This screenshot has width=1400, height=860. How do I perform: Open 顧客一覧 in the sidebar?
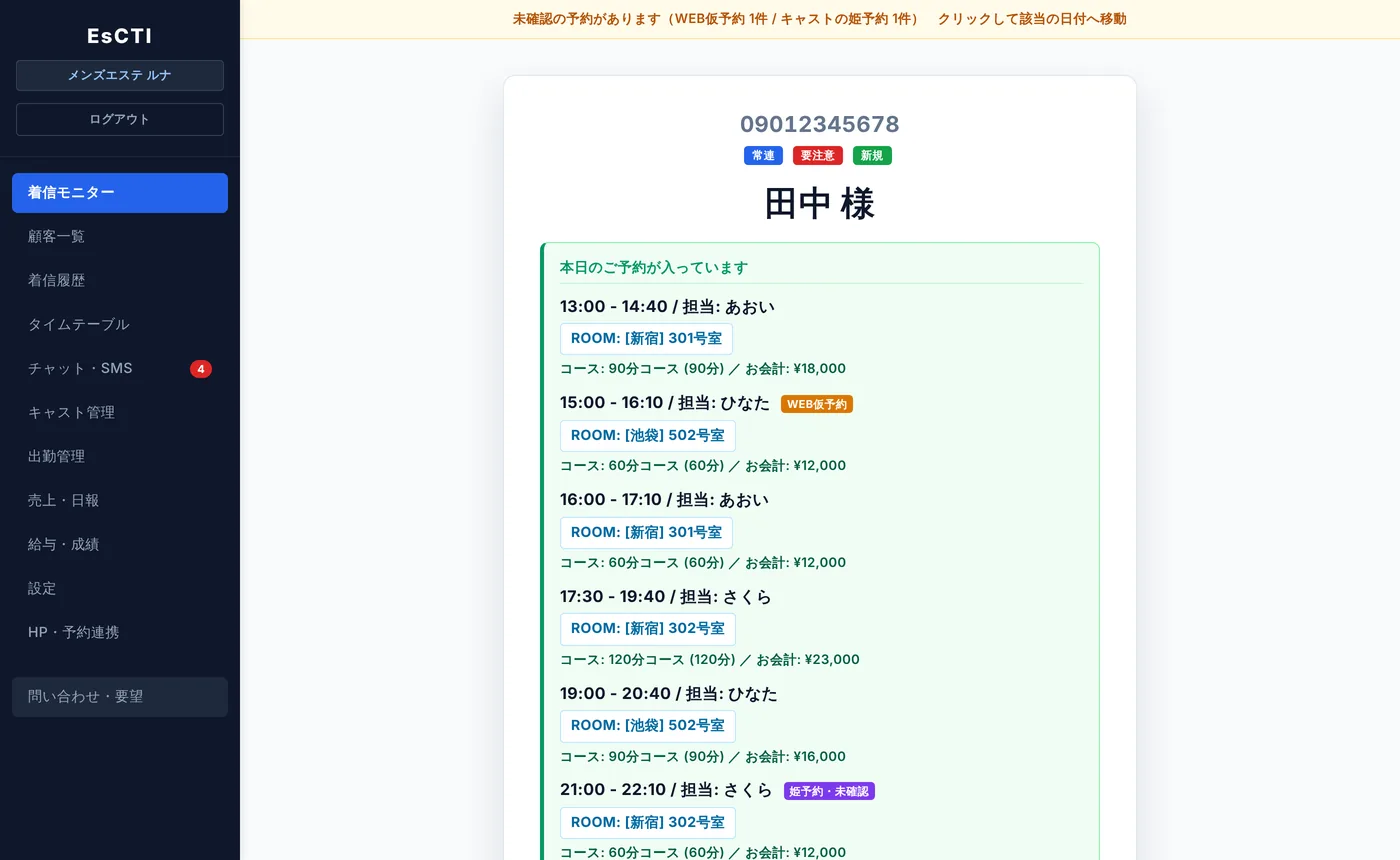pyautogui.click(x=120, y=237)
